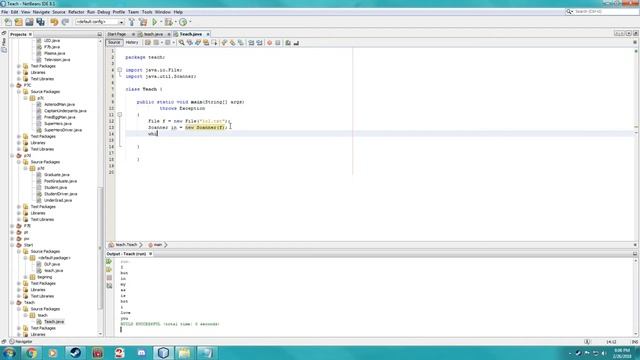Screen dimensions: 640x360
Task: Click the Previous Bookmark icon
Action: click(x=224, y=42)
